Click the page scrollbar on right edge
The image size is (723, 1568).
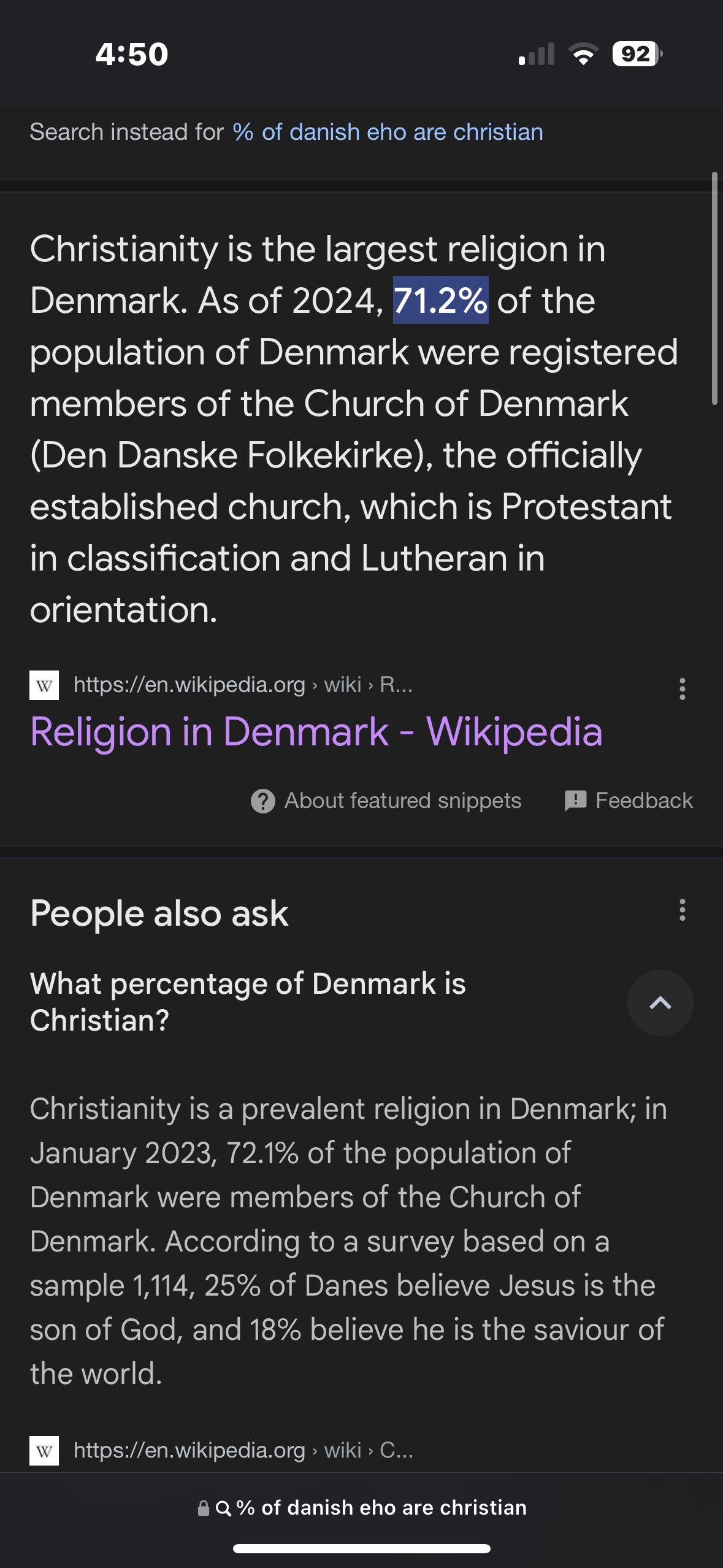[x=714, y=288]
